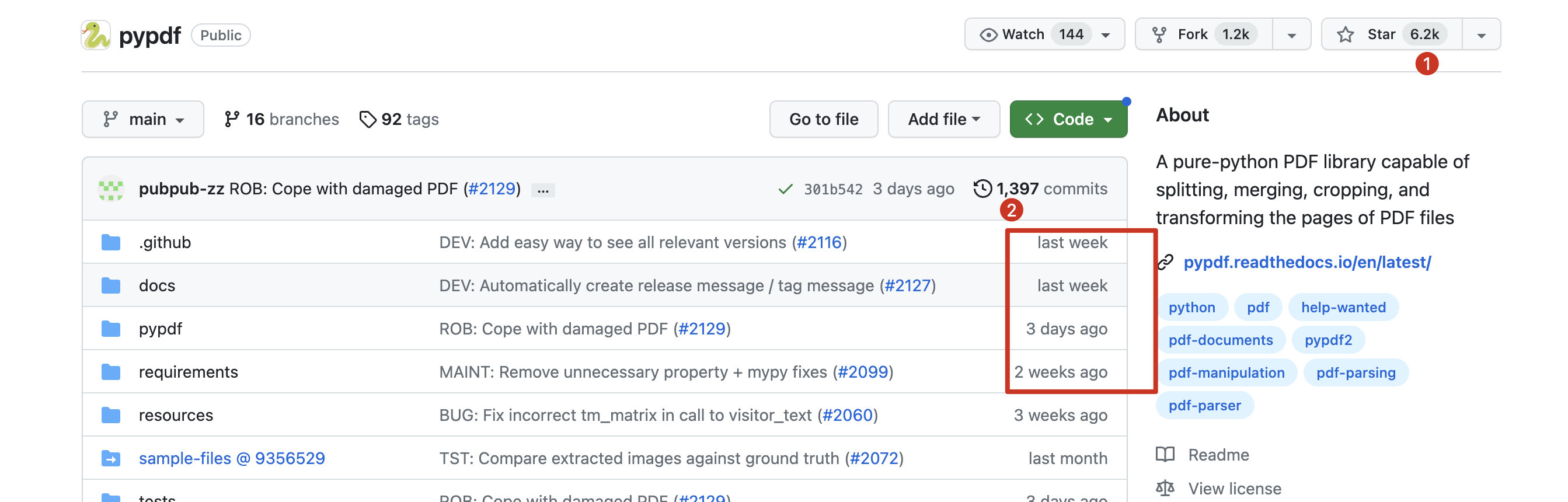This screenshot has height=502, width=1568.
Task: Click the View license scale icon
Action: pos(1165,488)
